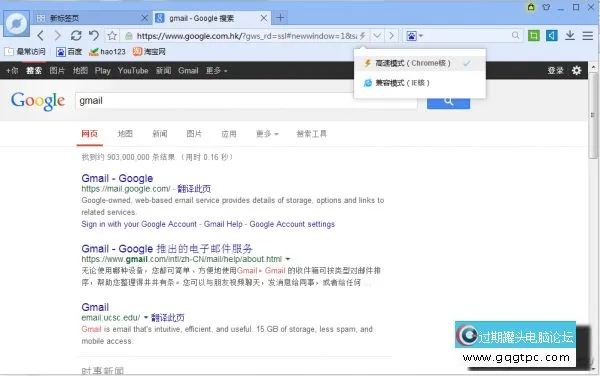This screenshot has width=600, height=376.
Task: Click the browser logo icon
Action: [16, 24]
